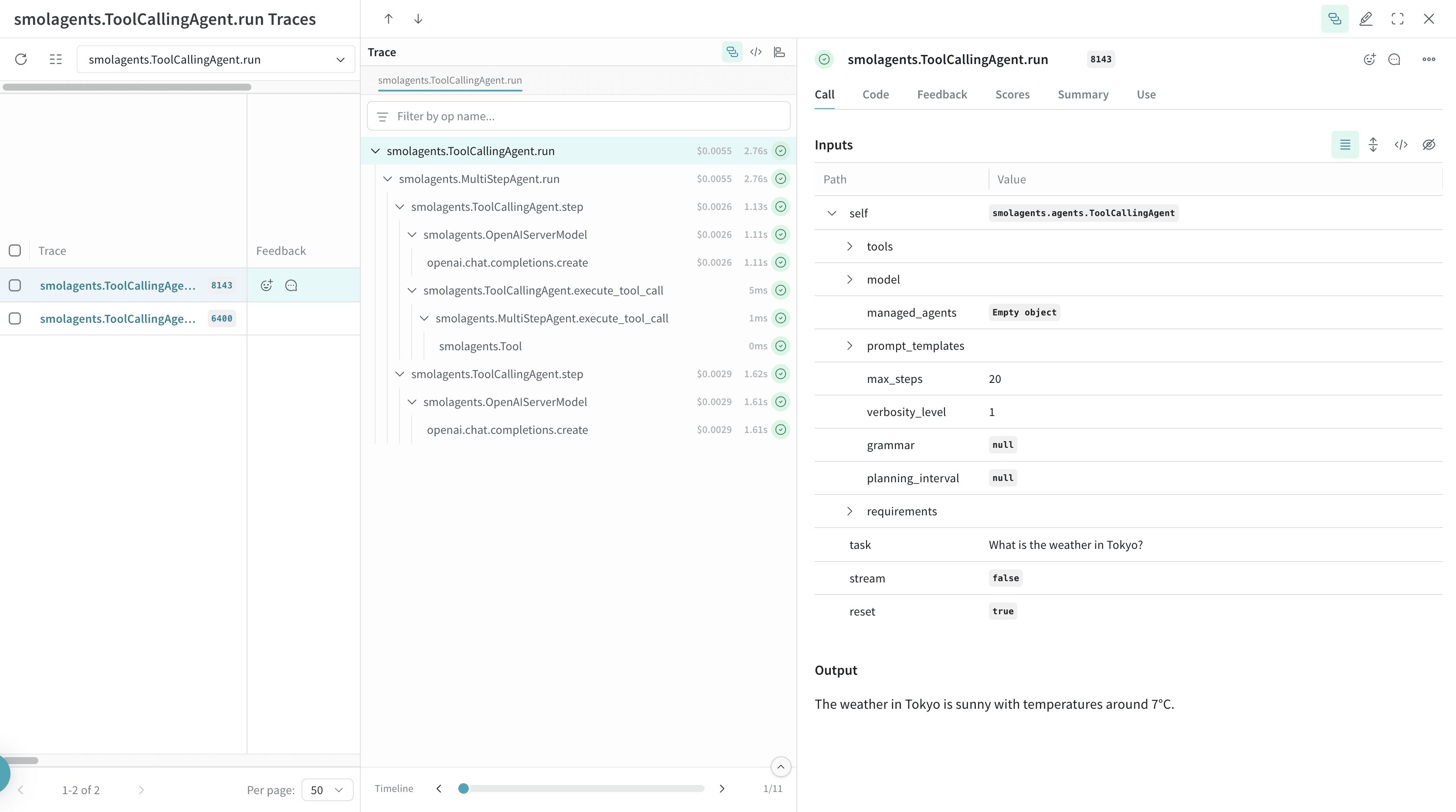This screenshot has height=812, width=1456.
Task: Switch to the Feedback tab
Action: [941, 95]
